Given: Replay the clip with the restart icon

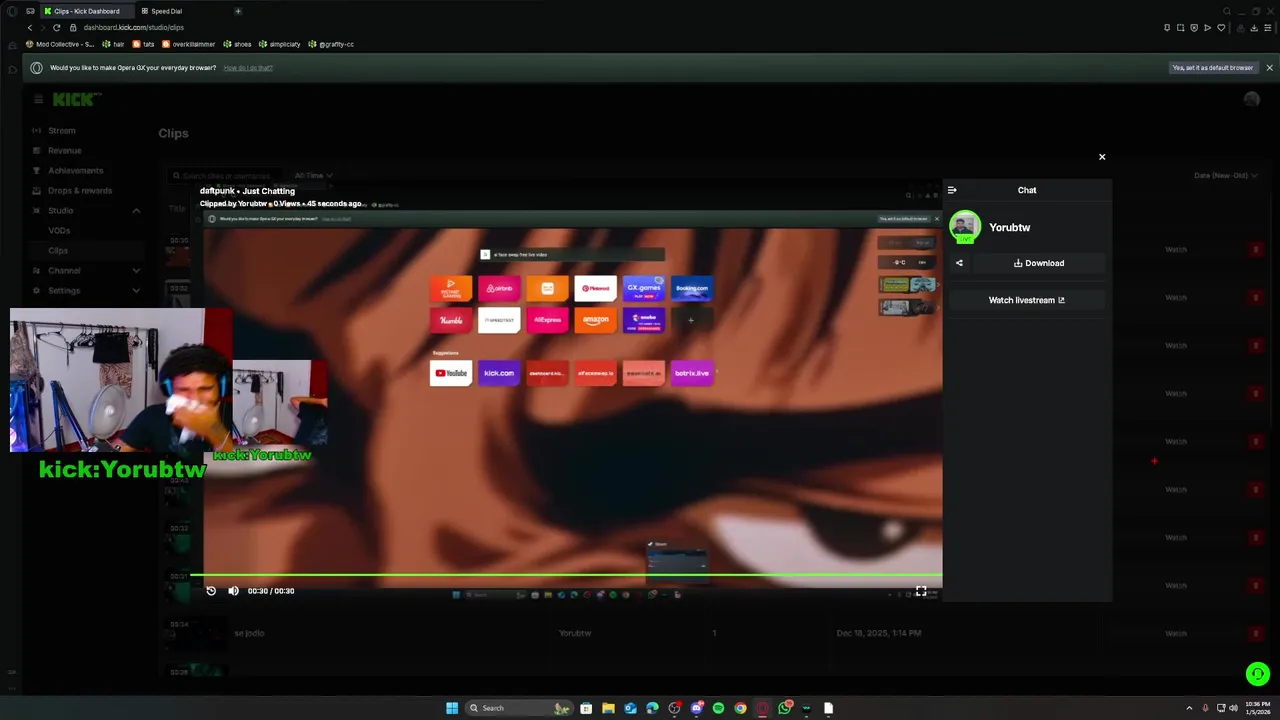Looking at the screenshot, I should (x=211, y=591).
